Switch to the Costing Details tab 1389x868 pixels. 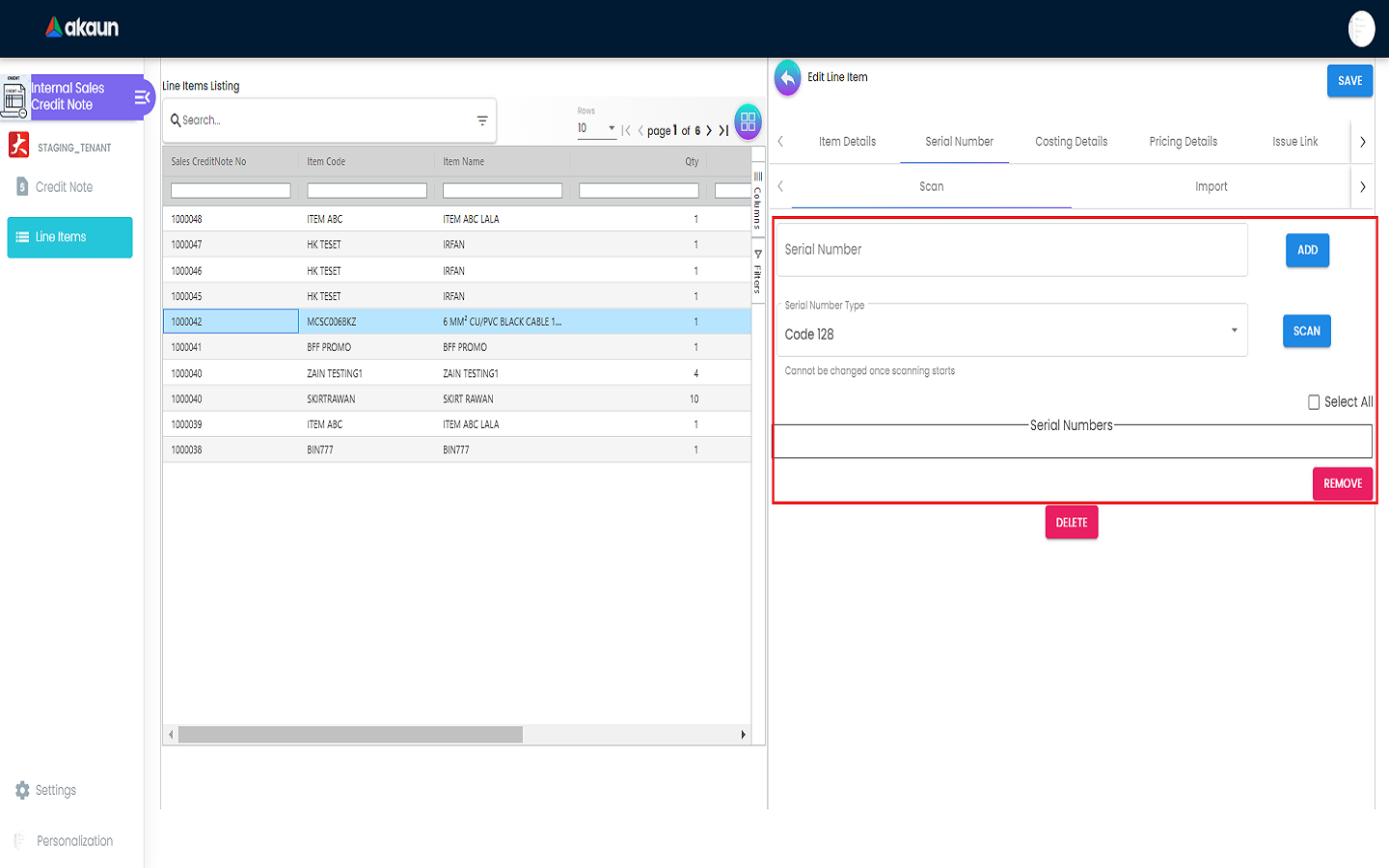point(1071,142)
